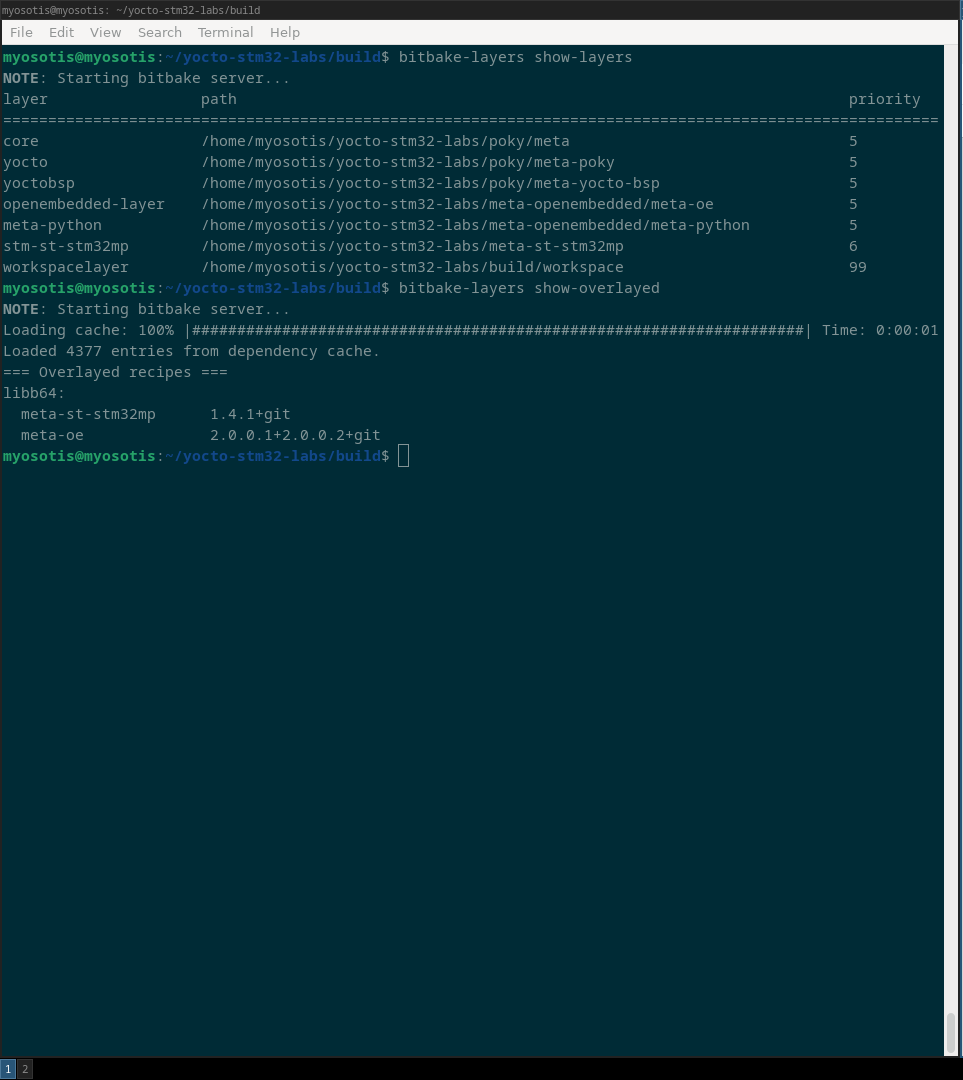Click the priority value 99
This screenshot has width=963, height=1080.
coord(857,267)
